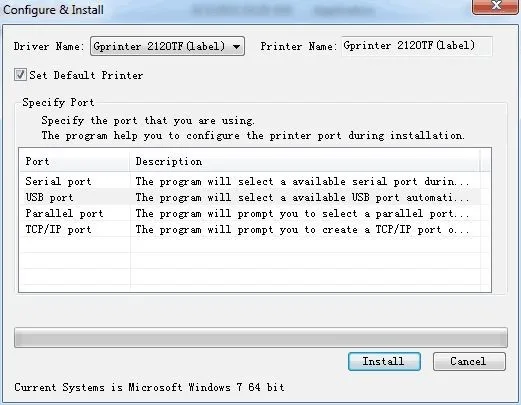Viewport: 521px width, 405px height.
Task: Select the Parallel port row
Action: tap(250, 213)
